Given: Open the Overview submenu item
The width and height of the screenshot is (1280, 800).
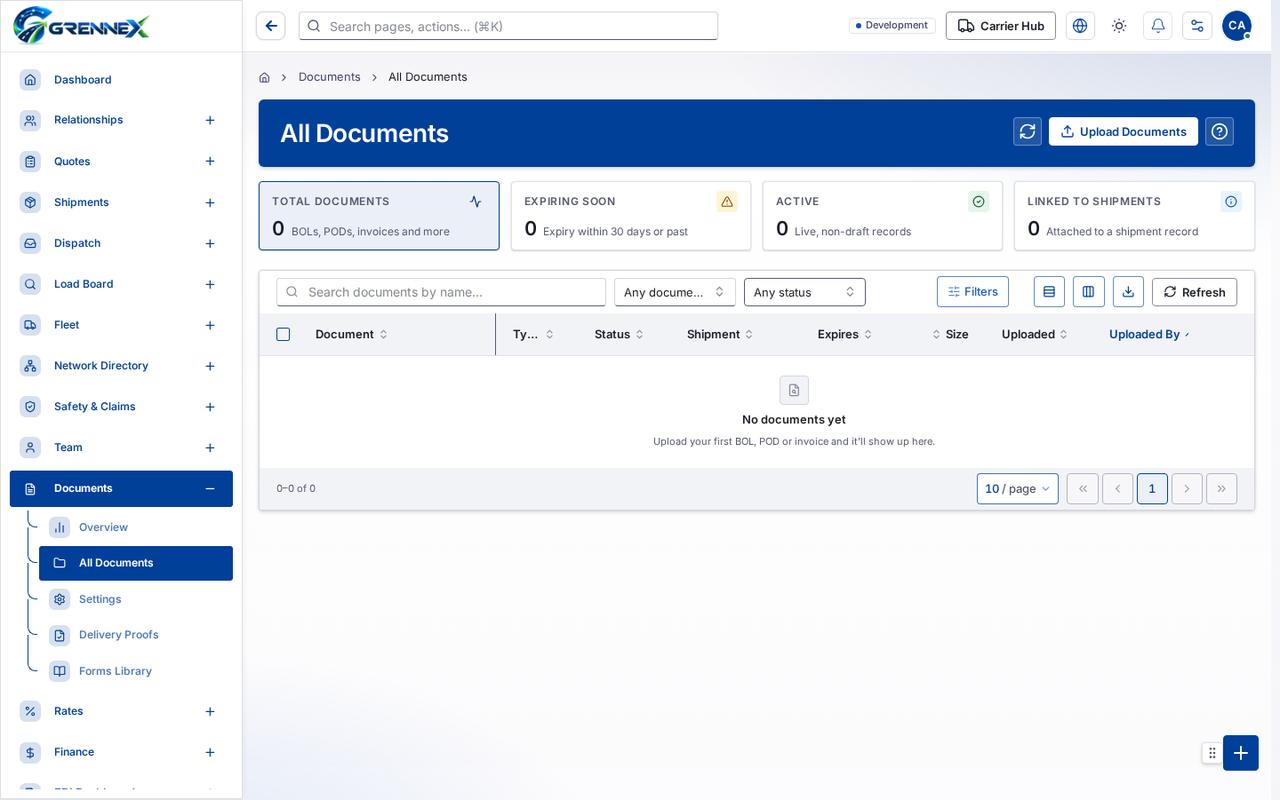Looking at the screenshot, I should pos(136,527).
